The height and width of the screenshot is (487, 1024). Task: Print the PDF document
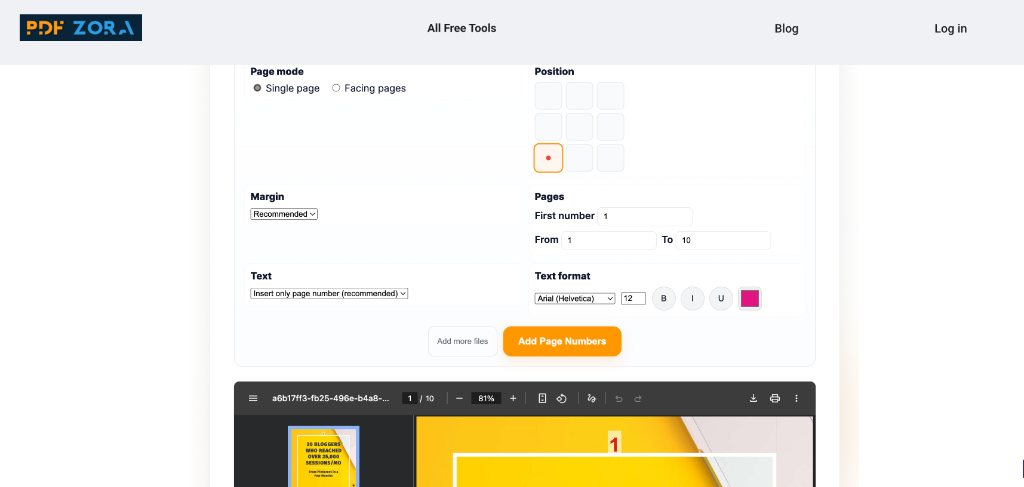pos(775,398)
